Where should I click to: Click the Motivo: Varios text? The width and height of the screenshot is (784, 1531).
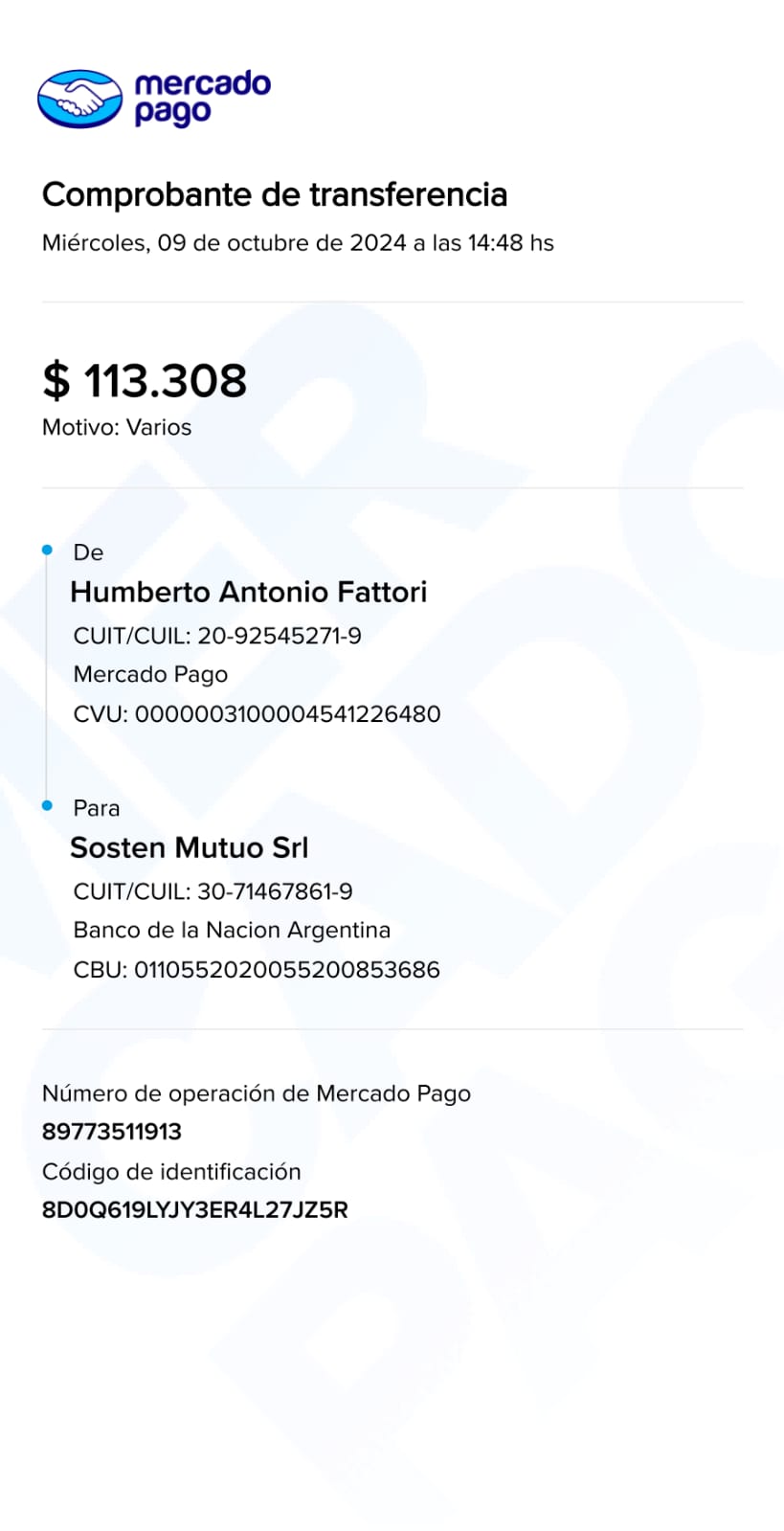[117, 427]
